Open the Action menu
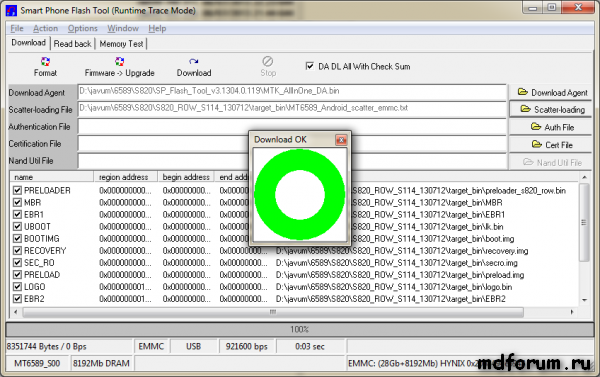The width and height of the screenshot is (600, 377). coord(45,28)
